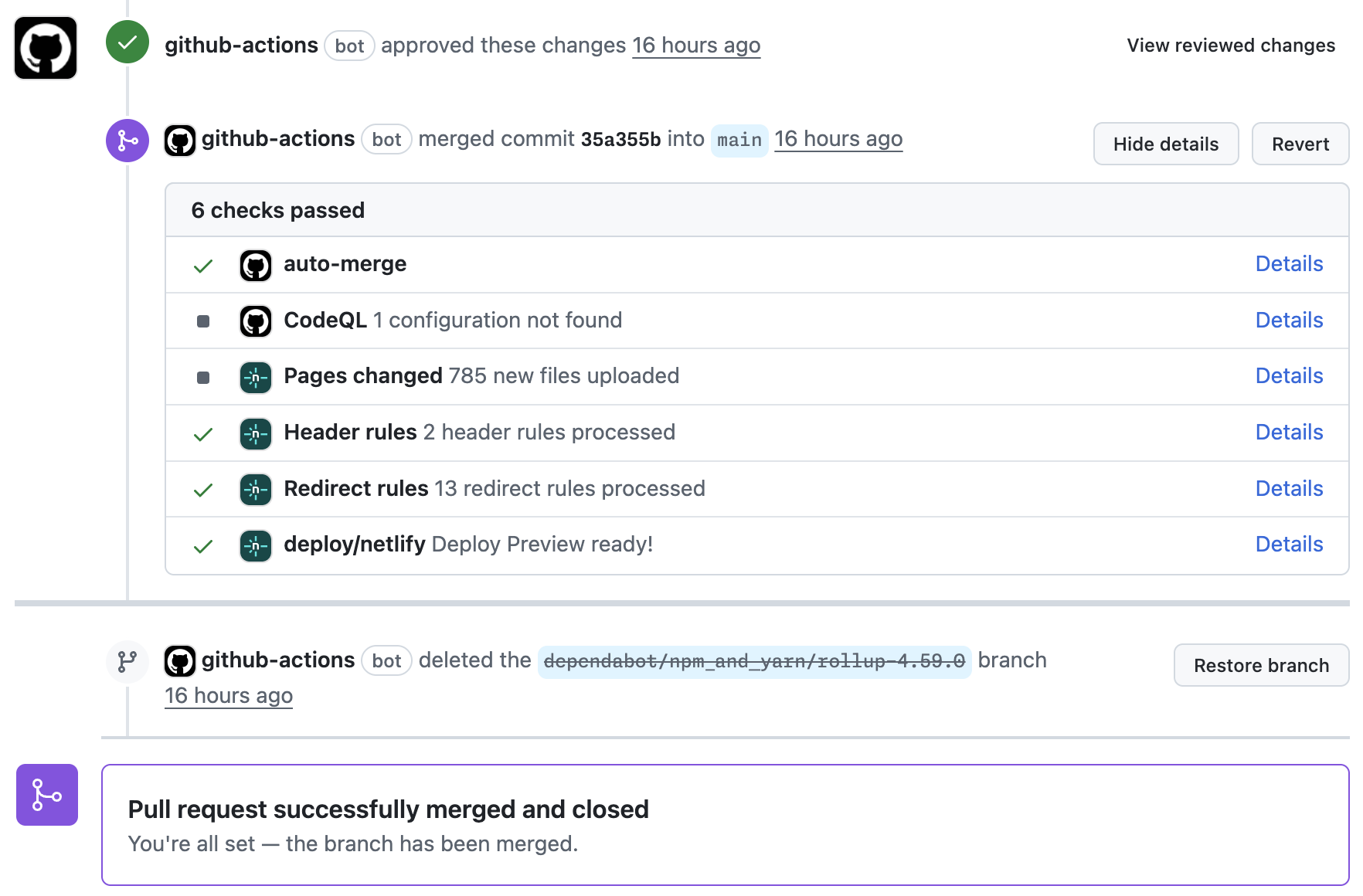Click the purple merge icon near the closed notice

pyautogui.click(x=46, y=795)
